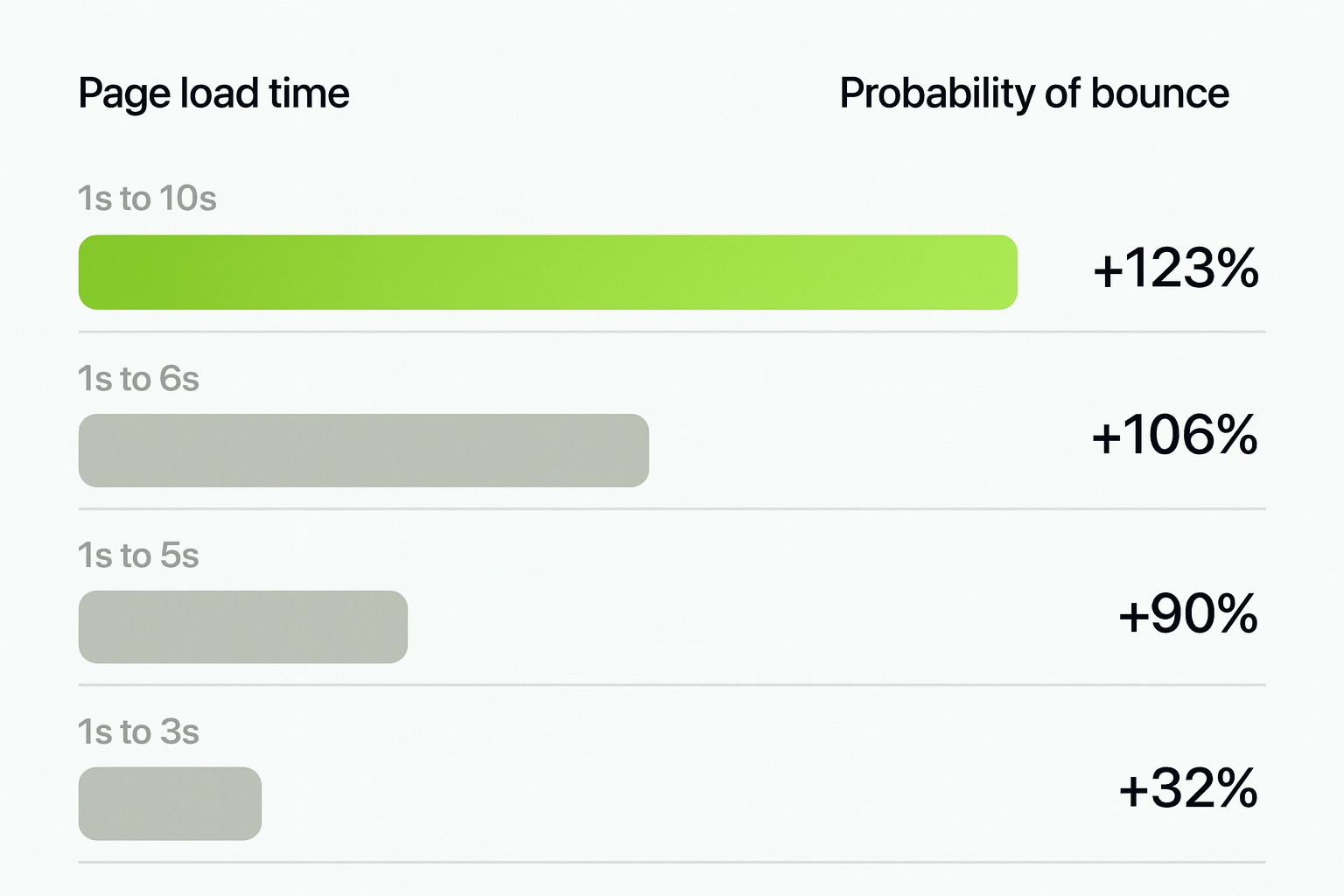Click the divider line below the 1s to 6s bar

[672, 508]
